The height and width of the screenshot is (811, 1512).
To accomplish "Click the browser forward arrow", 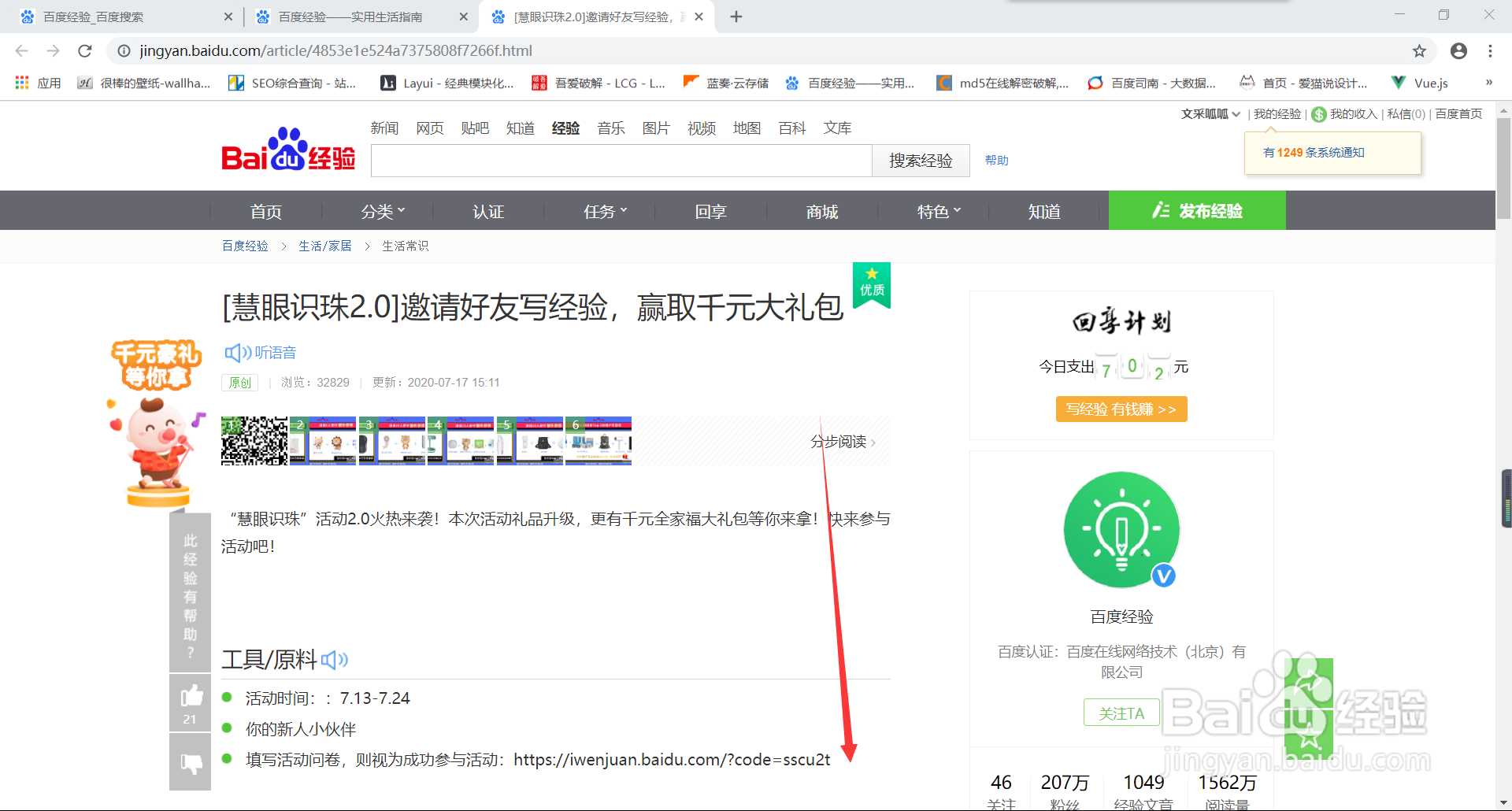I will [53, 51].
